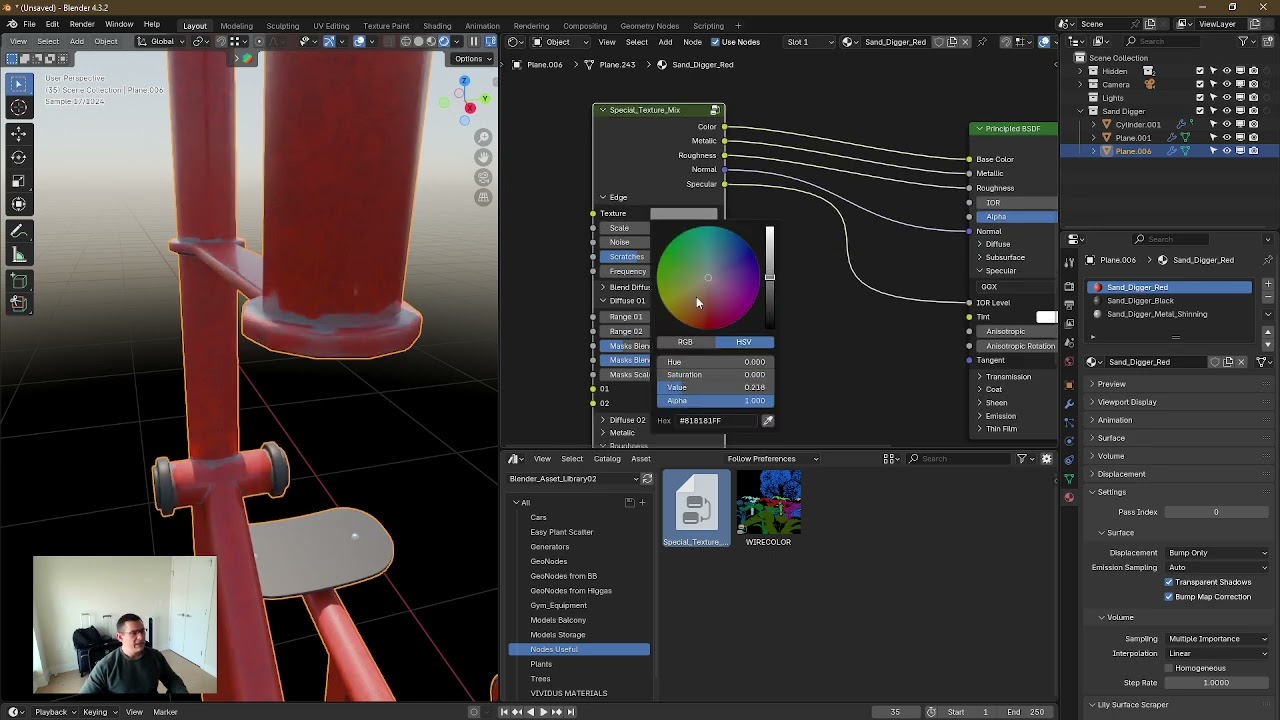Select the Transform tool
1280x720 pixels.
19,205
